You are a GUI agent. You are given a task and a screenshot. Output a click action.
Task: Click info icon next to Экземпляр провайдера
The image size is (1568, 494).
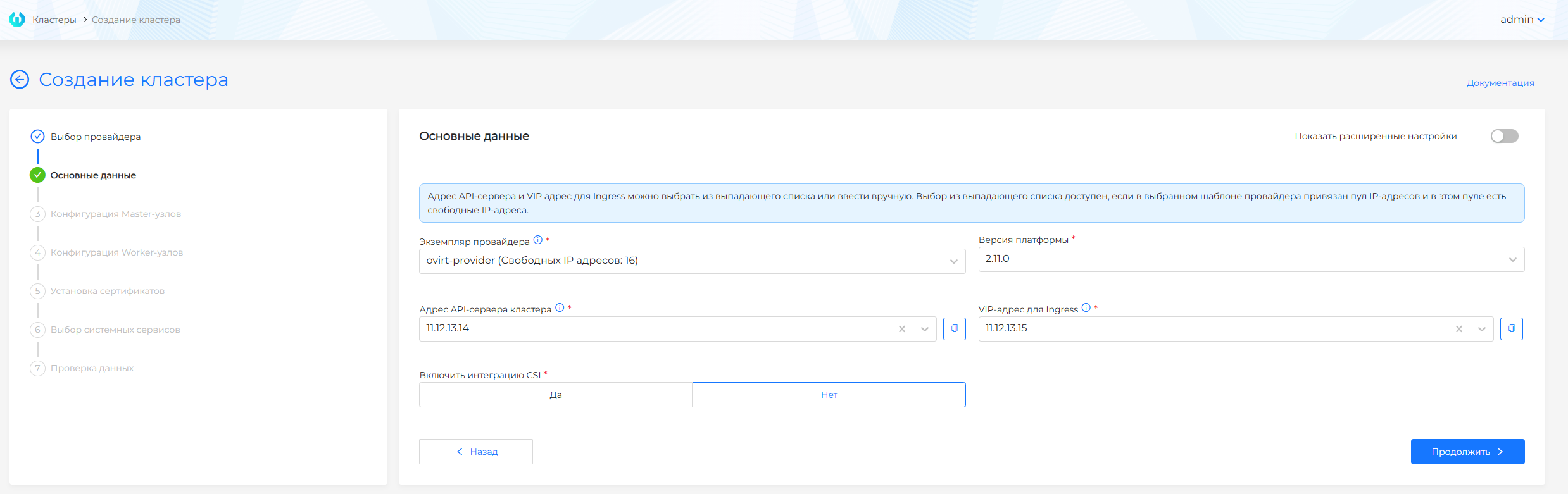point(537,240)
